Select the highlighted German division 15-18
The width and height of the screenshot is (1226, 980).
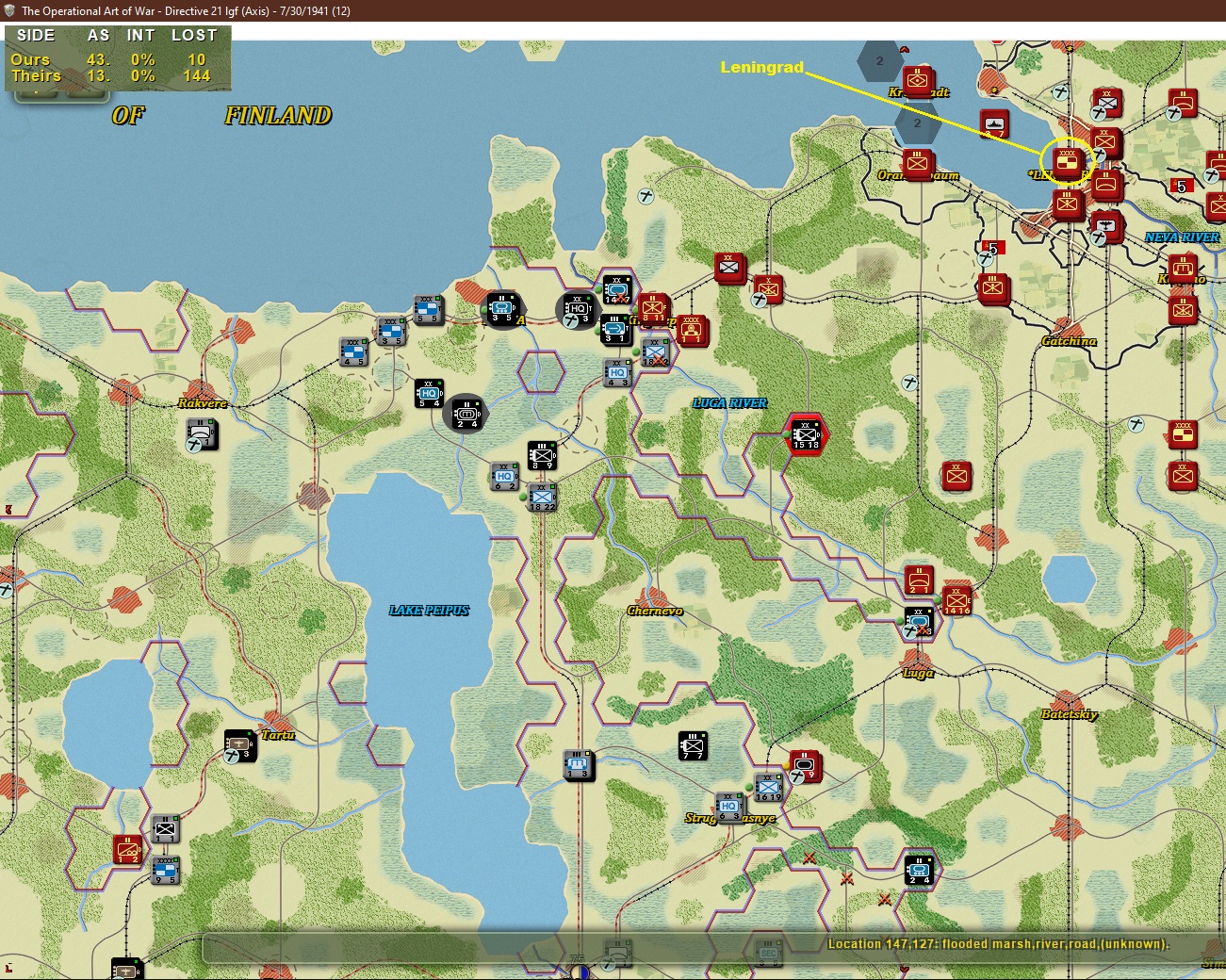click(x=806, y=434)
